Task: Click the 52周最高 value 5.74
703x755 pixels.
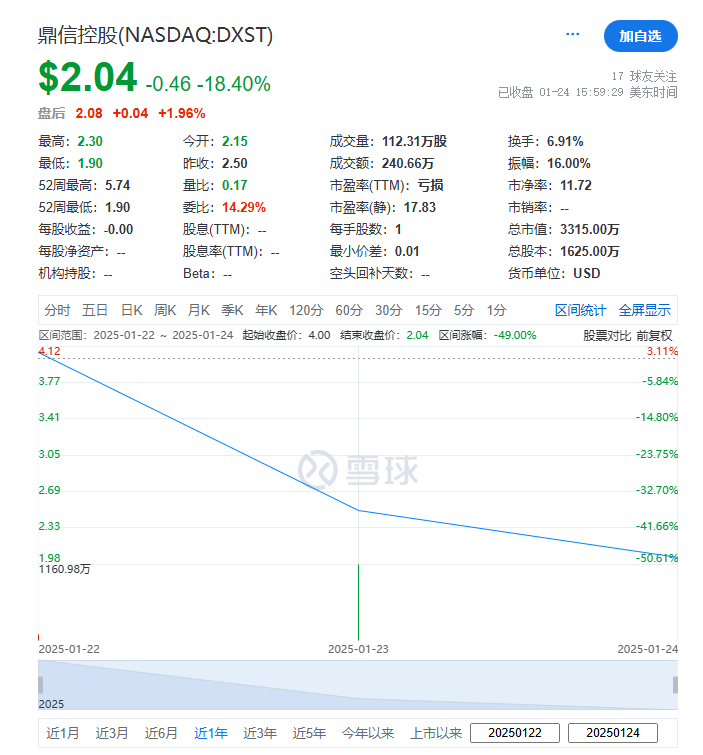Action: 117,185
